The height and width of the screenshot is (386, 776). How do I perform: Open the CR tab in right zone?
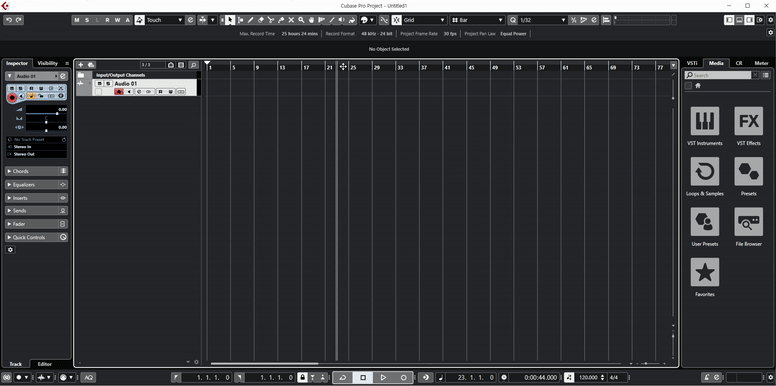(x=738, y=63)
